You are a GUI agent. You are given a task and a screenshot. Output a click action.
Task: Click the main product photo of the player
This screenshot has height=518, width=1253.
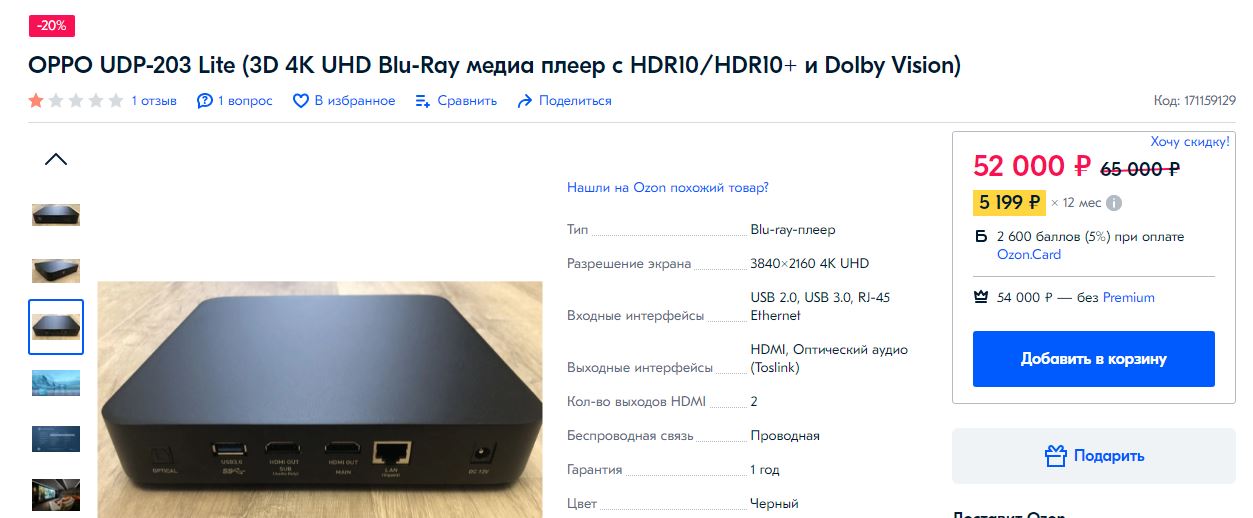320,399
